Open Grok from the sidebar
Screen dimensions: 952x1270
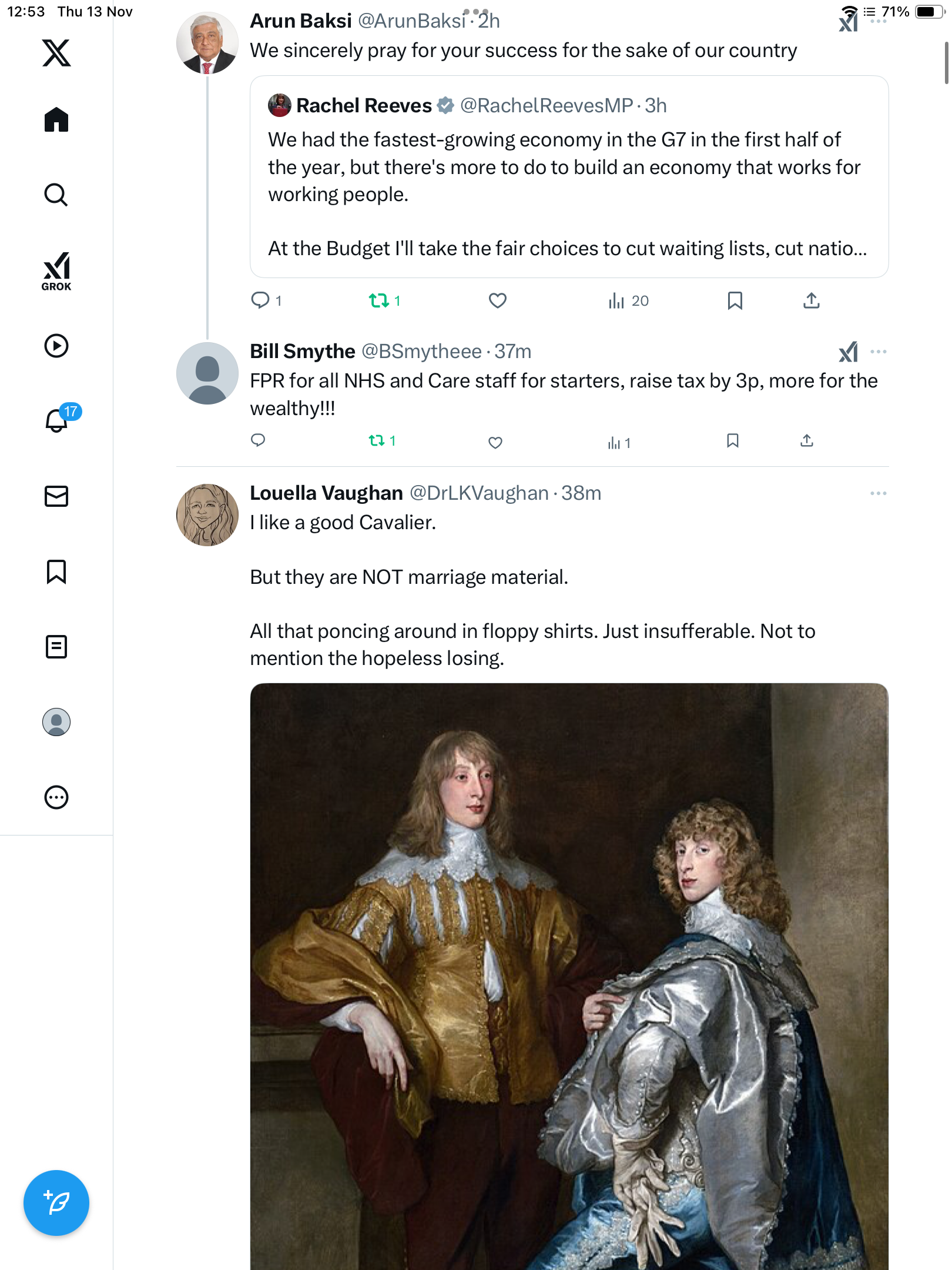pyautogui.click(x=56, y=271)
